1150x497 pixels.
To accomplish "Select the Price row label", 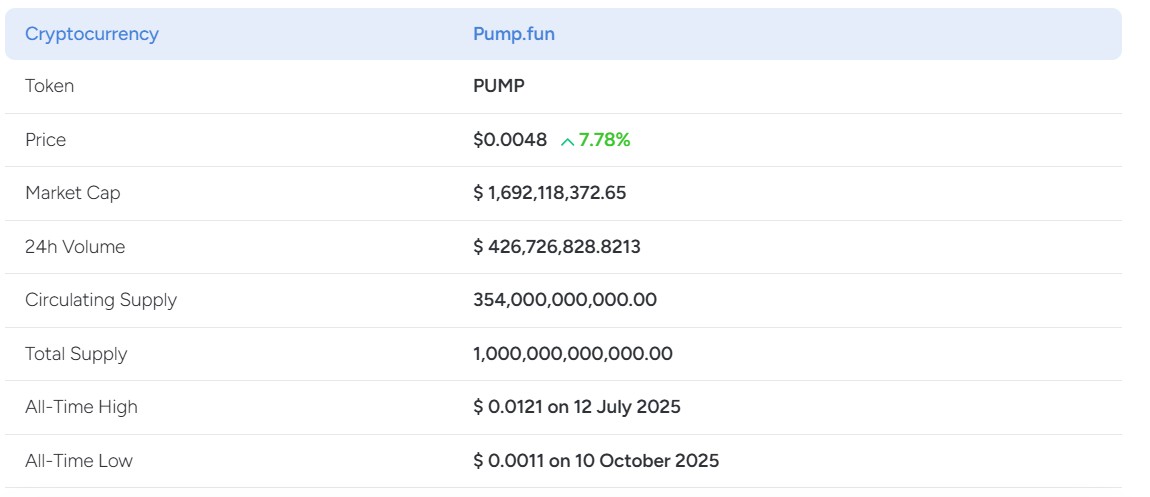I will tap(45, 139).
